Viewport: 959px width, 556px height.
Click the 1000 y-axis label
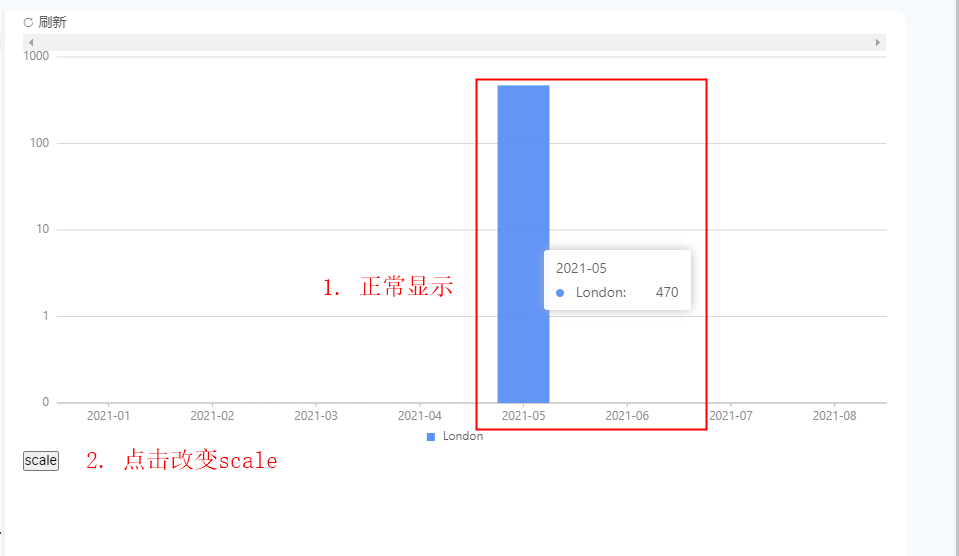coord(36,56)
